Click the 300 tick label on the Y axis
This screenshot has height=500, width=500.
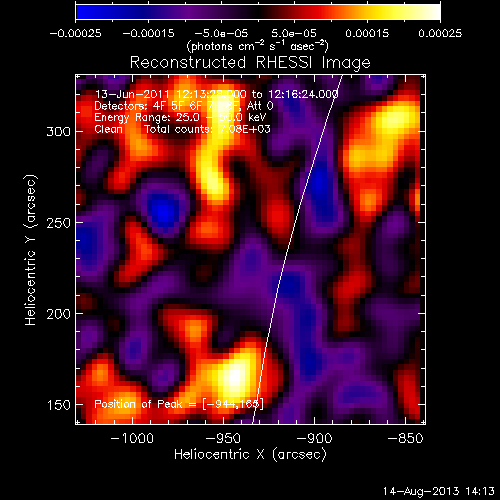[x=59, y=132]
